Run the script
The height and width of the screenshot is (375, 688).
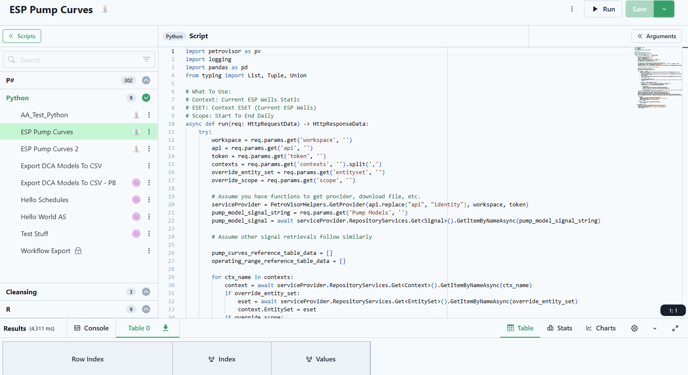(603, 9)
